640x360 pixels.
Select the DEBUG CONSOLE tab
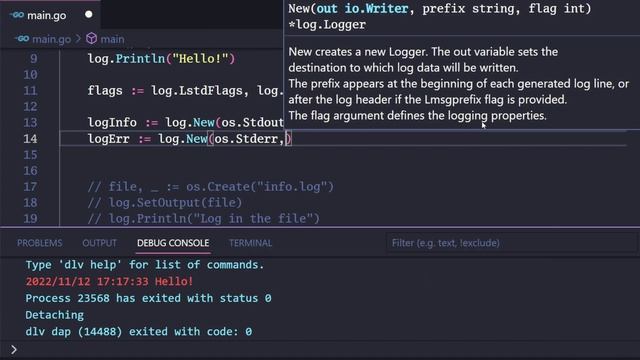point(173,243)
